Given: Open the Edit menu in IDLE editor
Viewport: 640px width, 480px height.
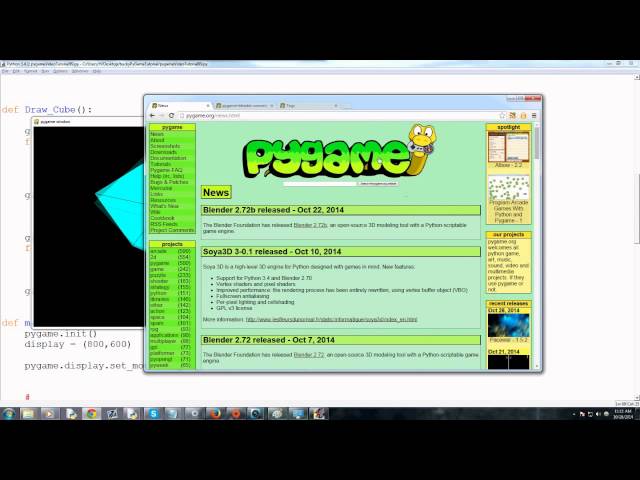Looking at the screenshot, I should point(16,71).
